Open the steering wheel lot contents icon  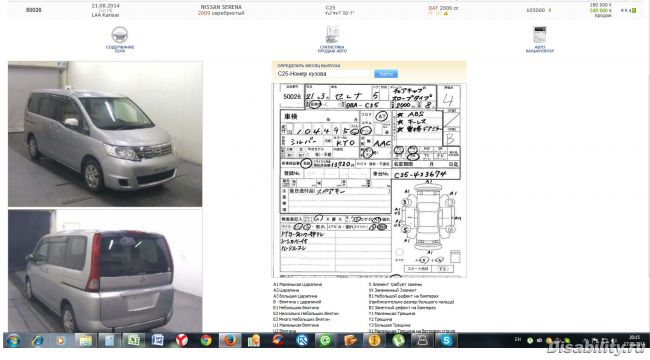(119, 35)
